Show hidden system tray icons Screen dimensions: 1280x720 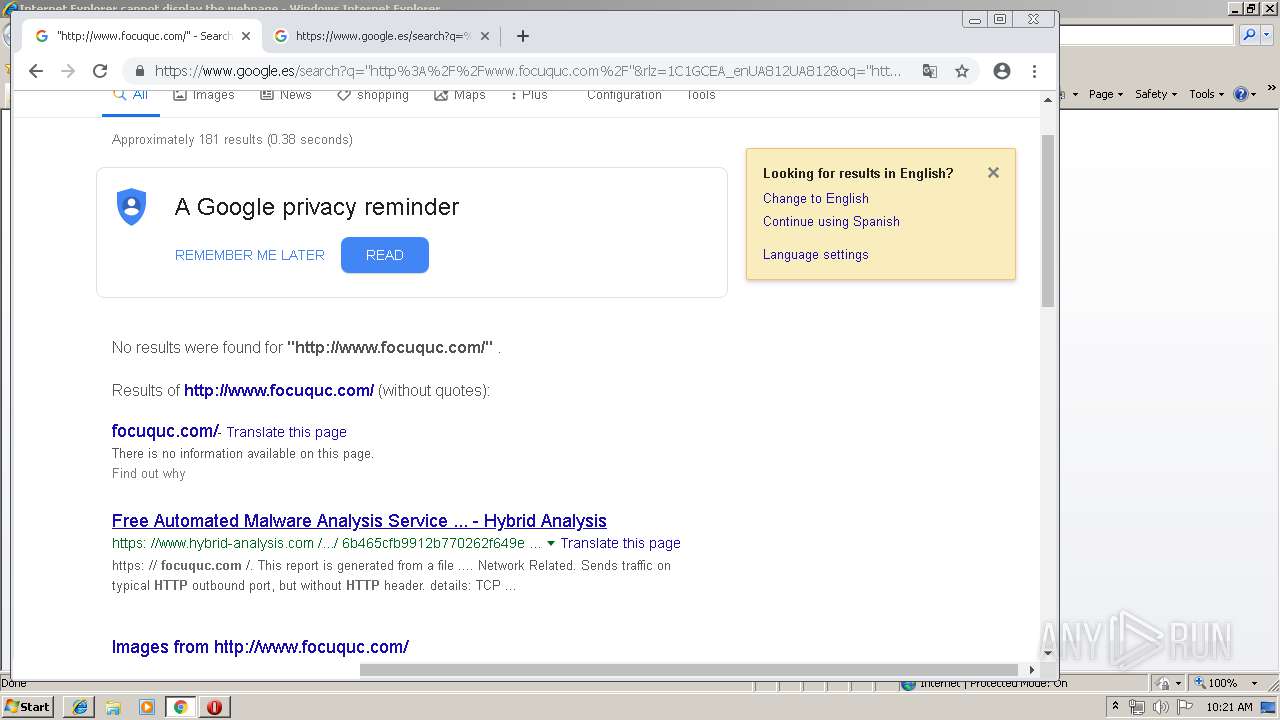(1115, 706)
